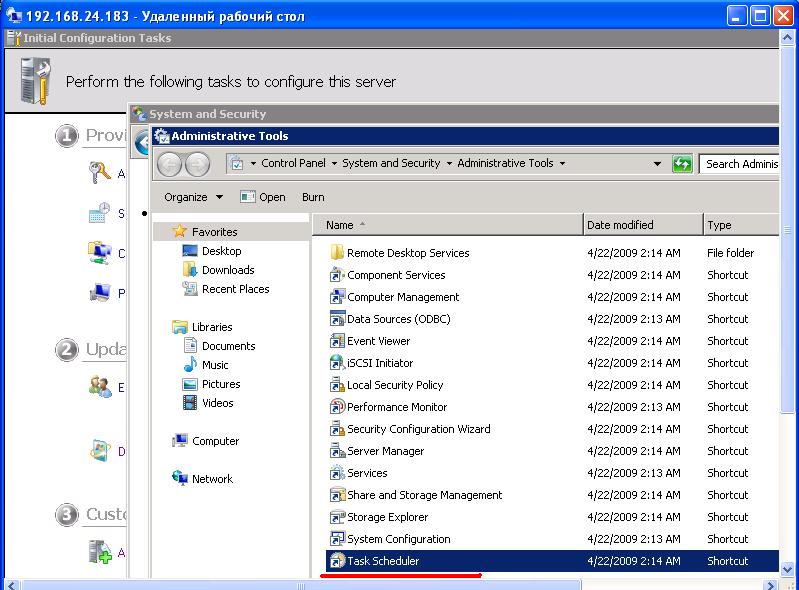Select the Server Manager shortcut icon
The width and height of the screenshot is (799, 590).
337,450
